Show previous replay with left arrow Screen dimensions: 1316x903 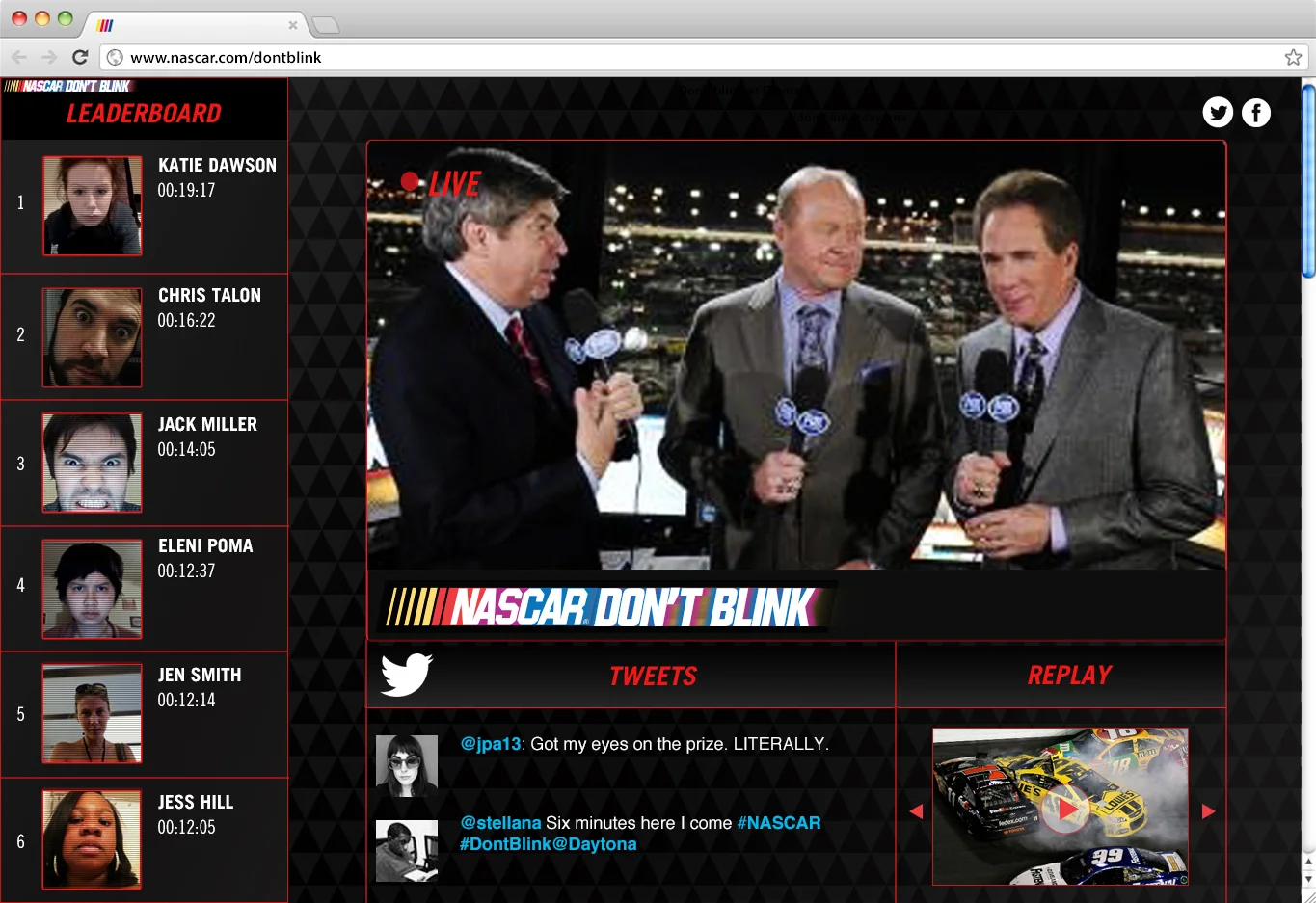(916, 811)
